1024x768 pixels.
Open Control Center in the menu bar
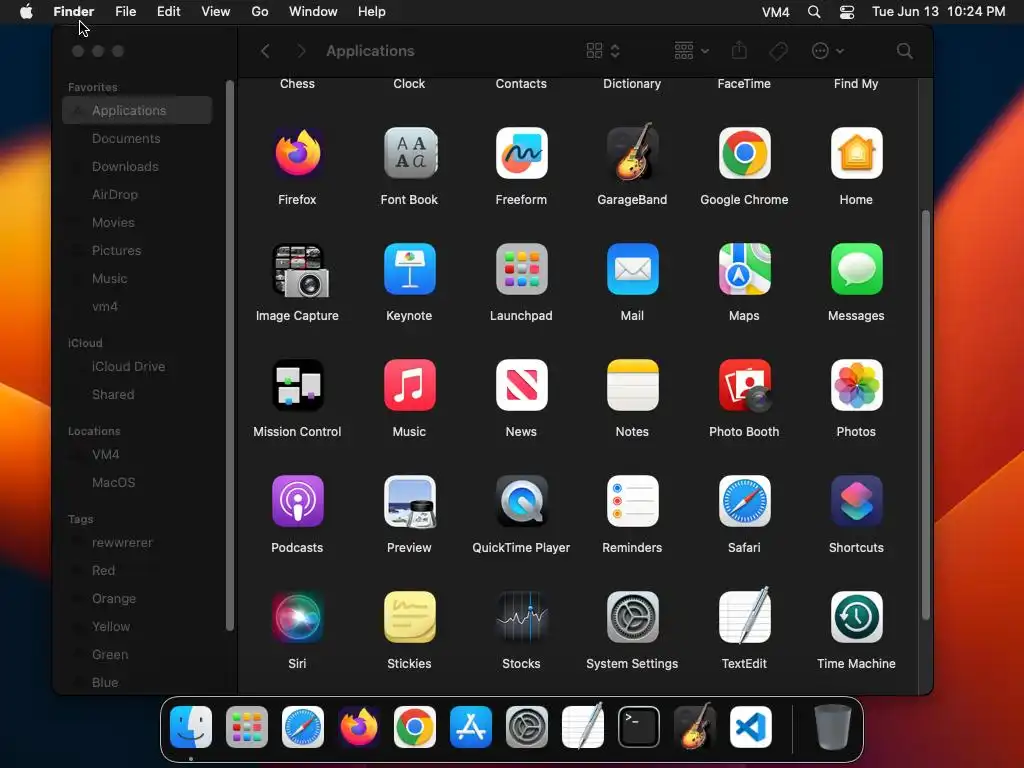(847, 12)
